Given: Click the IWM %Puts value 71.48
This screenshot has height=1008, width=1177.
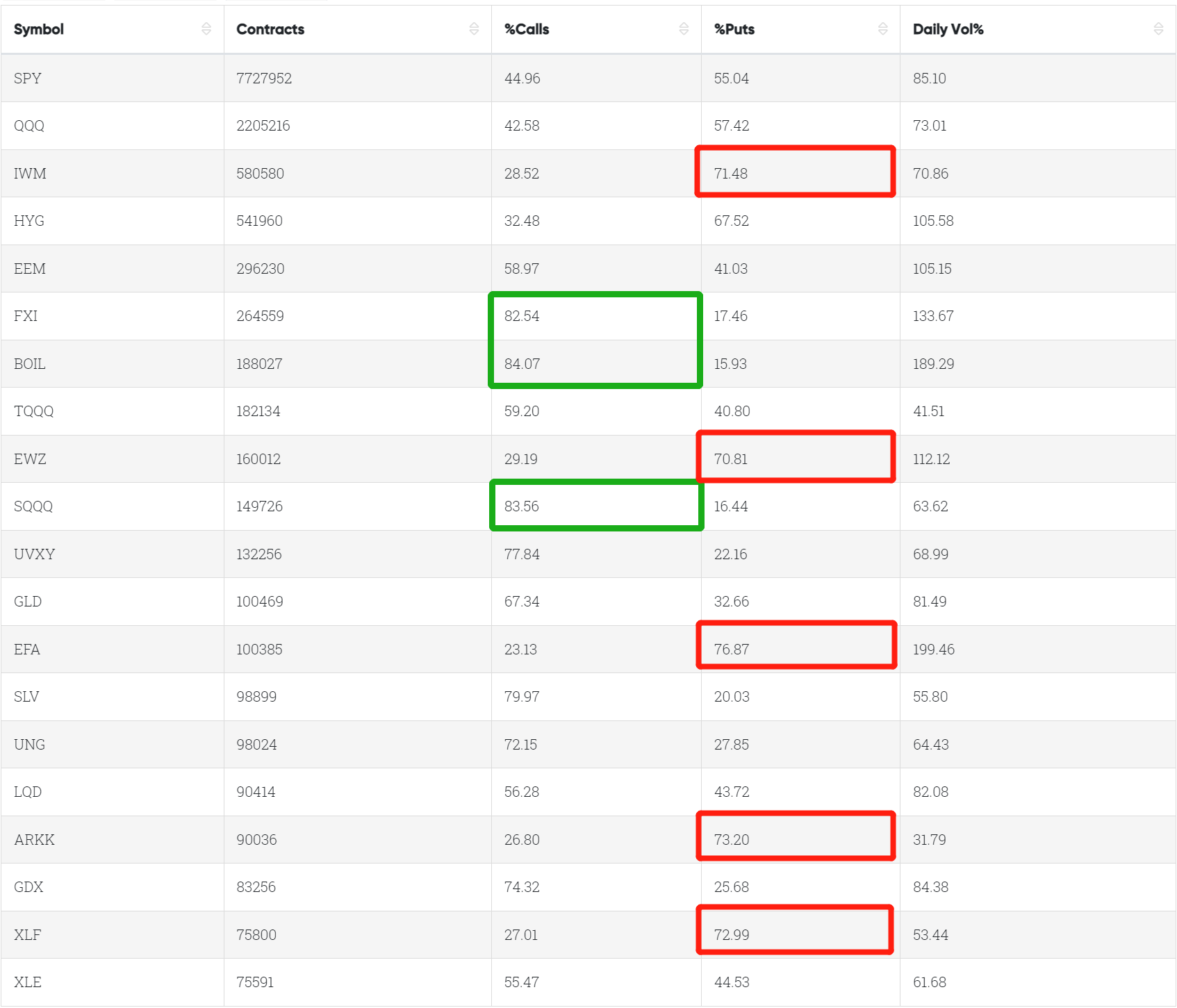Looking at the screenshot, I should [731, 174].
